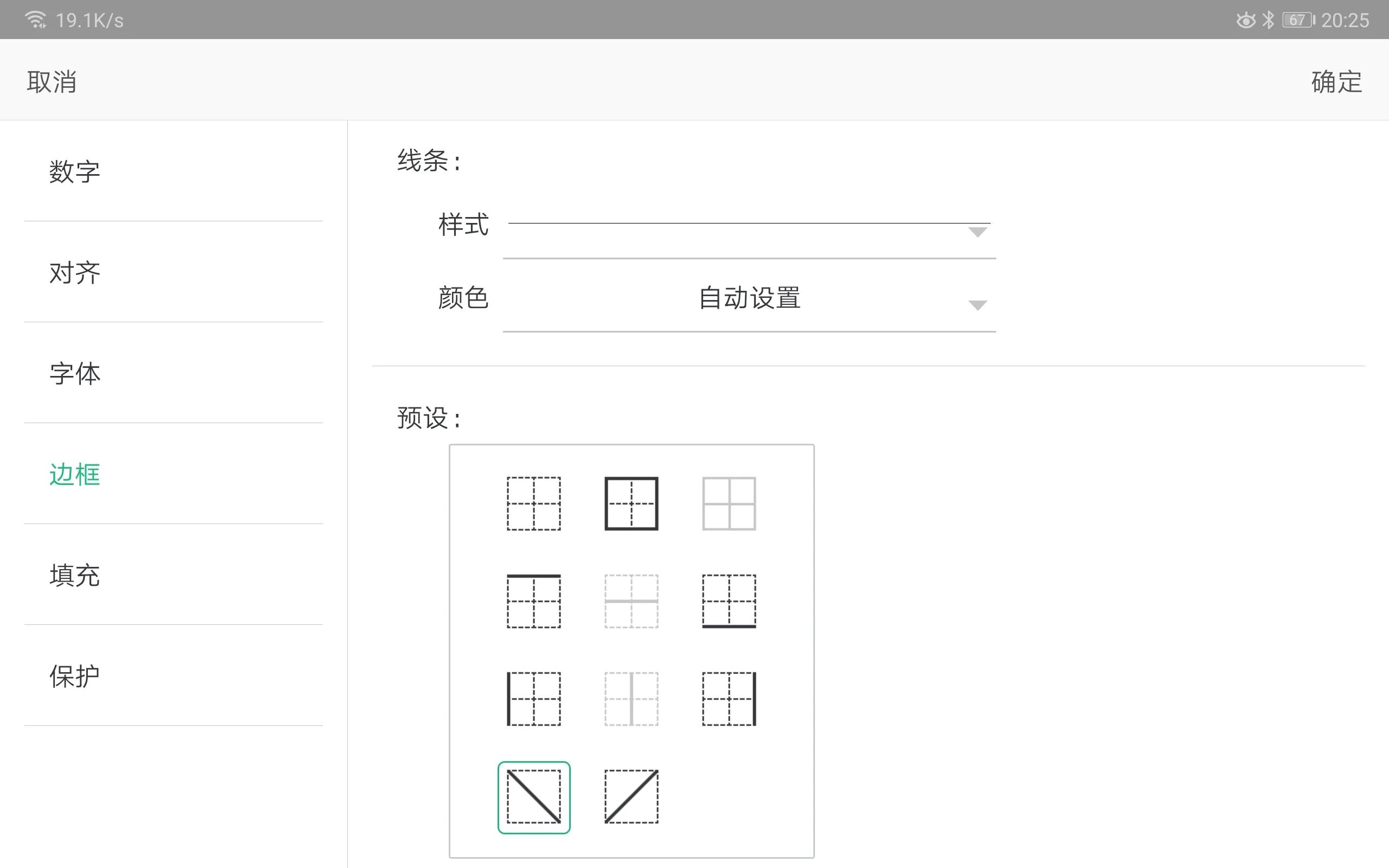Select the inner vertical border preset

point(632,699)
